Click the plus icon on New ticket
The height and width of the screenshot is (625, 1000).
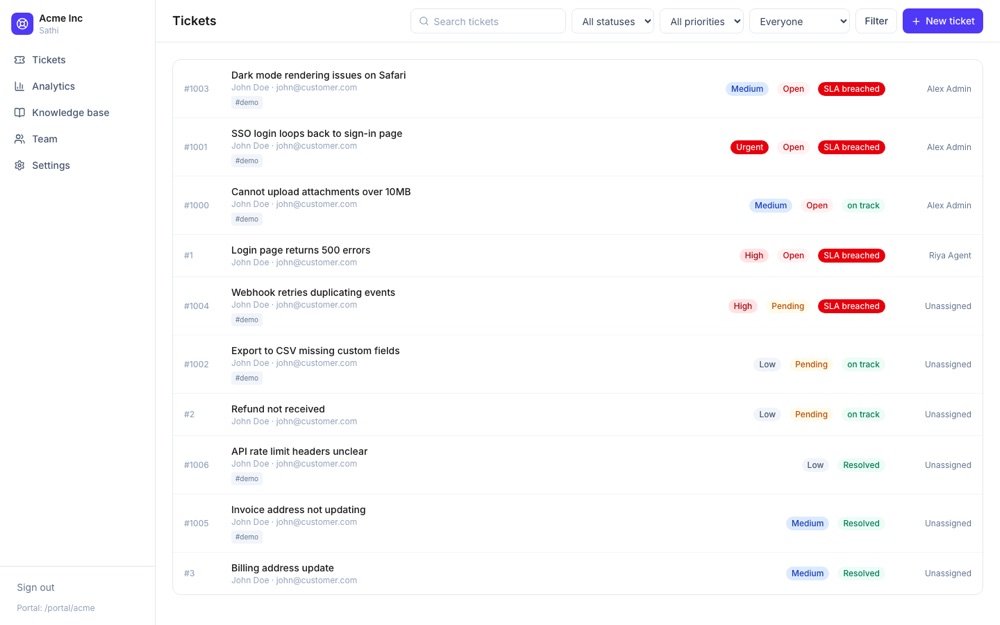[916, 21]
